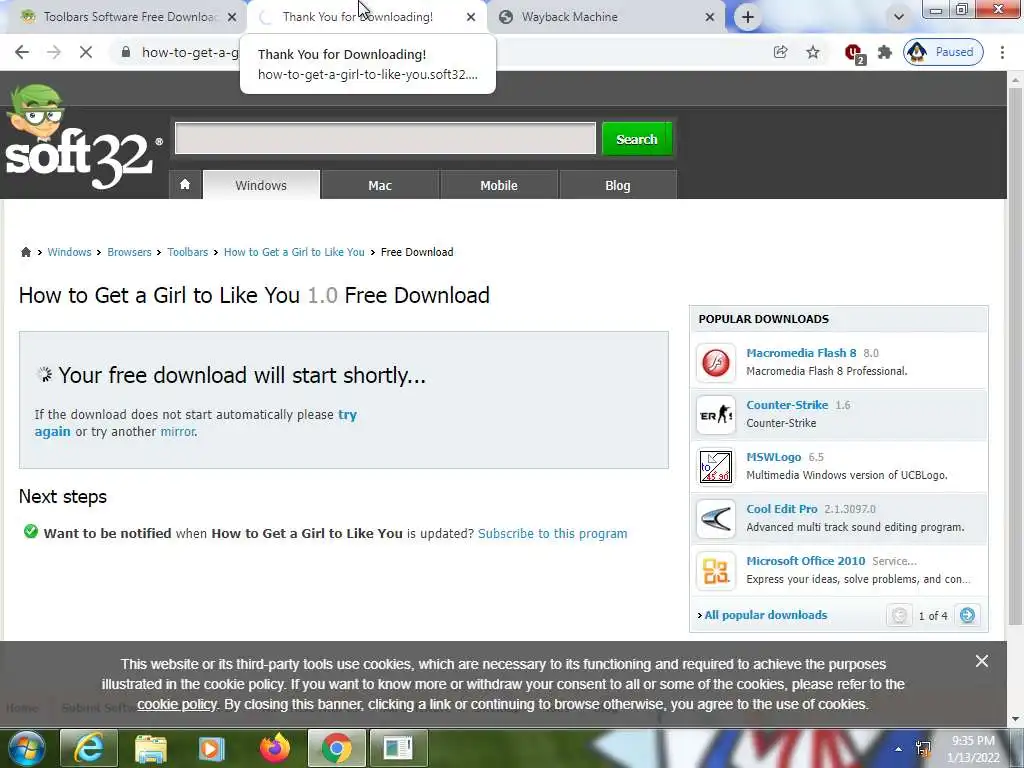Click the breadcrumb home icon
Screen dimensions: 1024x768
(x=26, y=252)
